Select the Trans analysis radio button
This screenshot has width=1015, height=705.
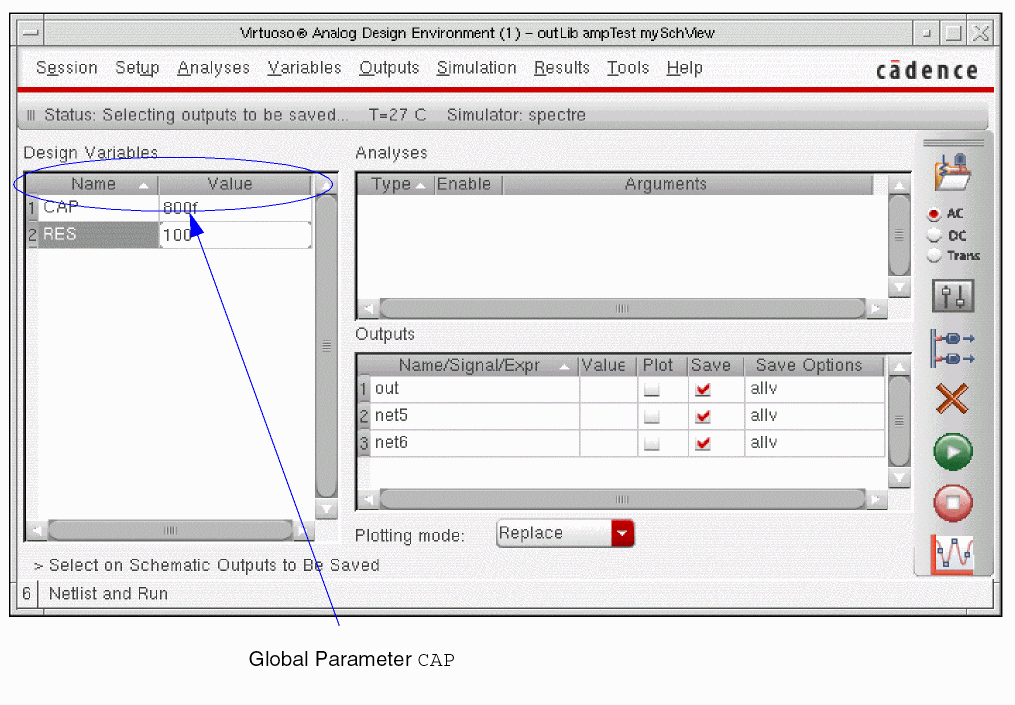click(x=934, y=256)
